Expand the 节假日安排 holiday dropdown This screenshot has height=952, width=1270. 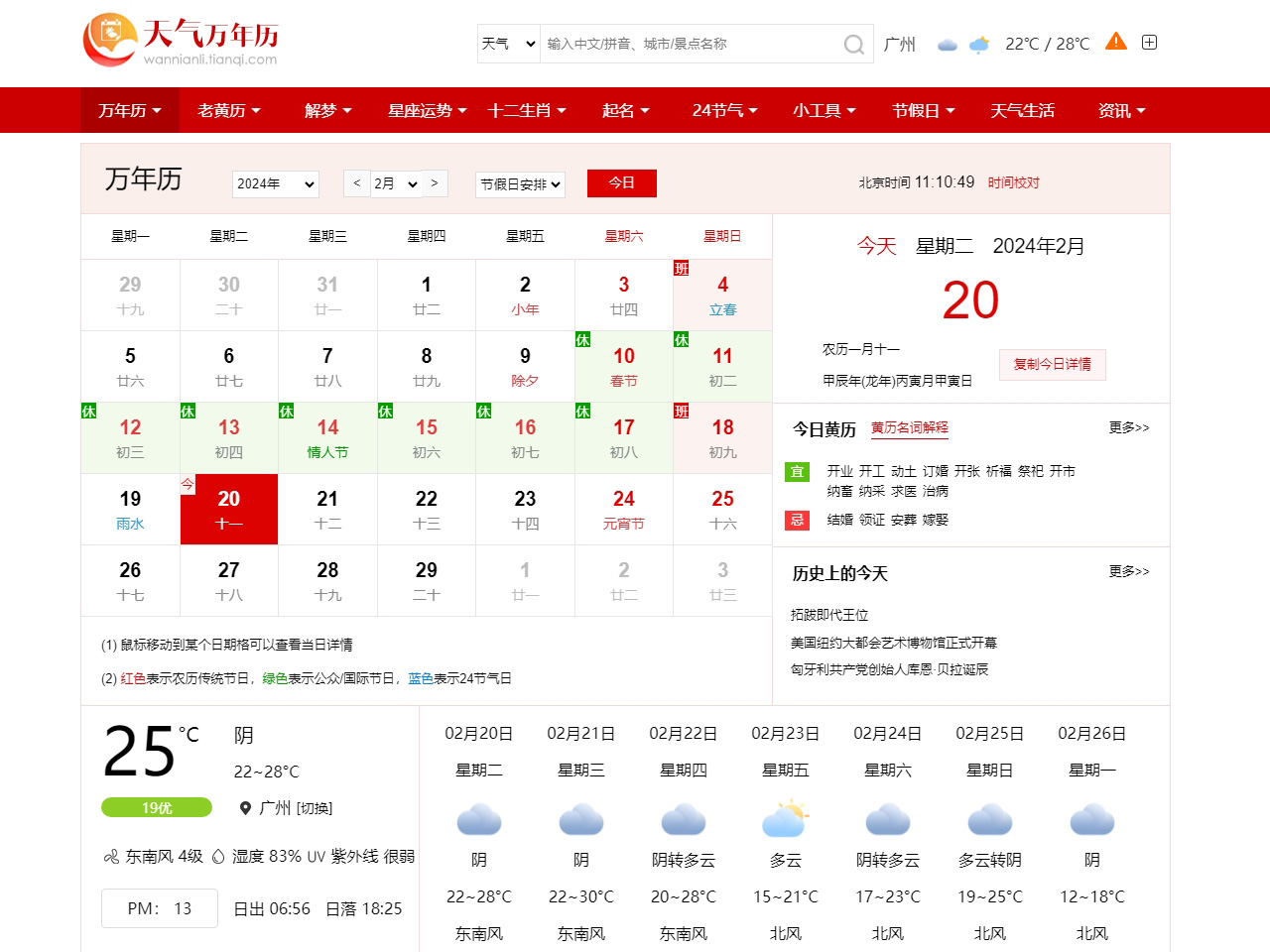[520, 184]
